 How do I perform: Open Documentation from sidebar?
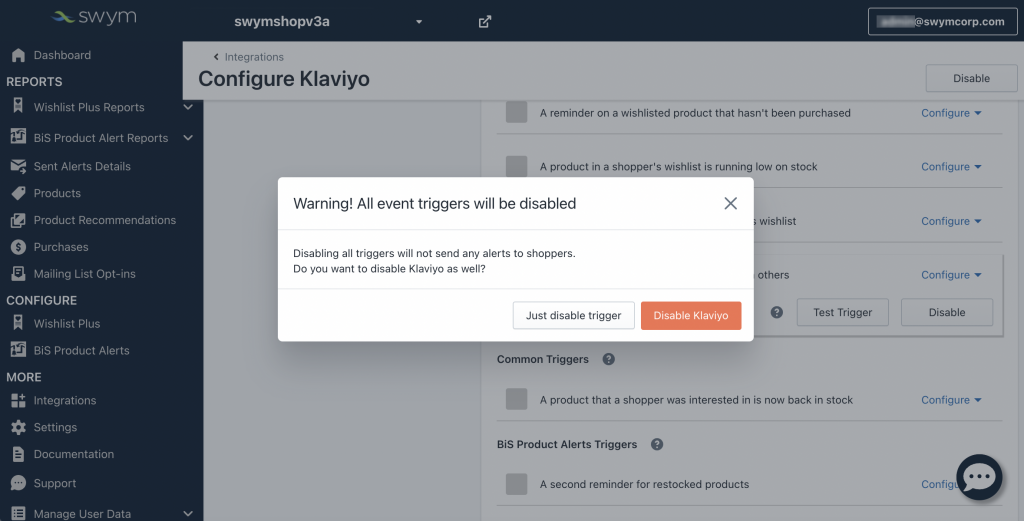coord(74,454)
